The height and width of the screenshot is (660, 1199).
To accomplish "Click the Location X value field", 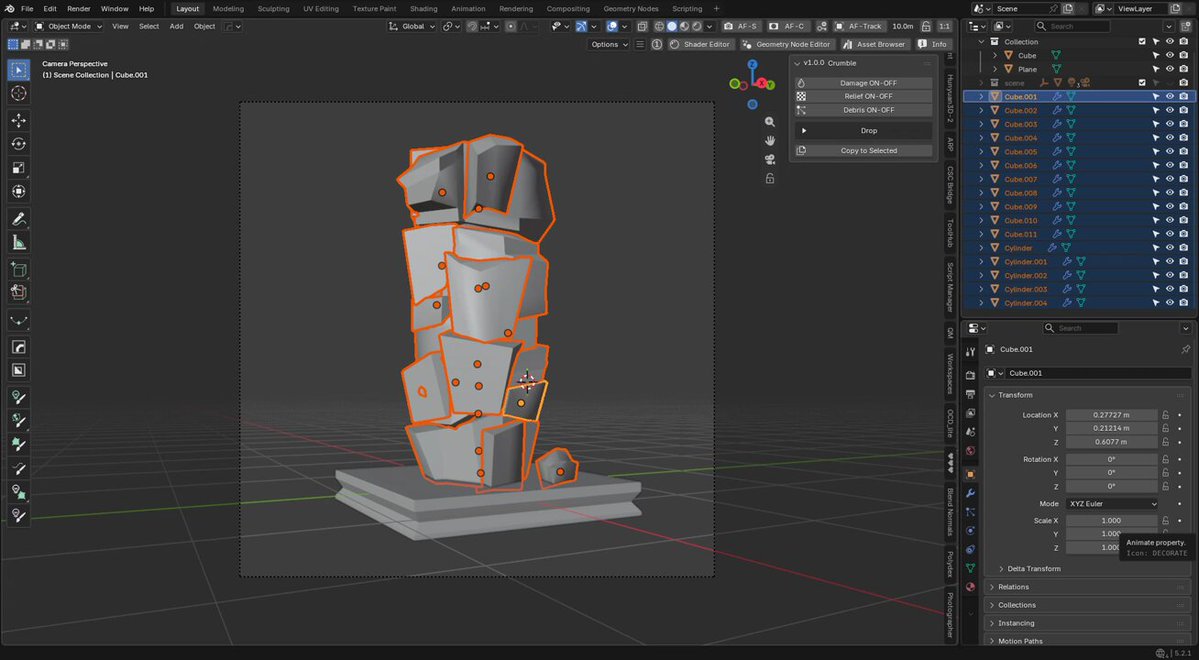I will click(1112, 415).
